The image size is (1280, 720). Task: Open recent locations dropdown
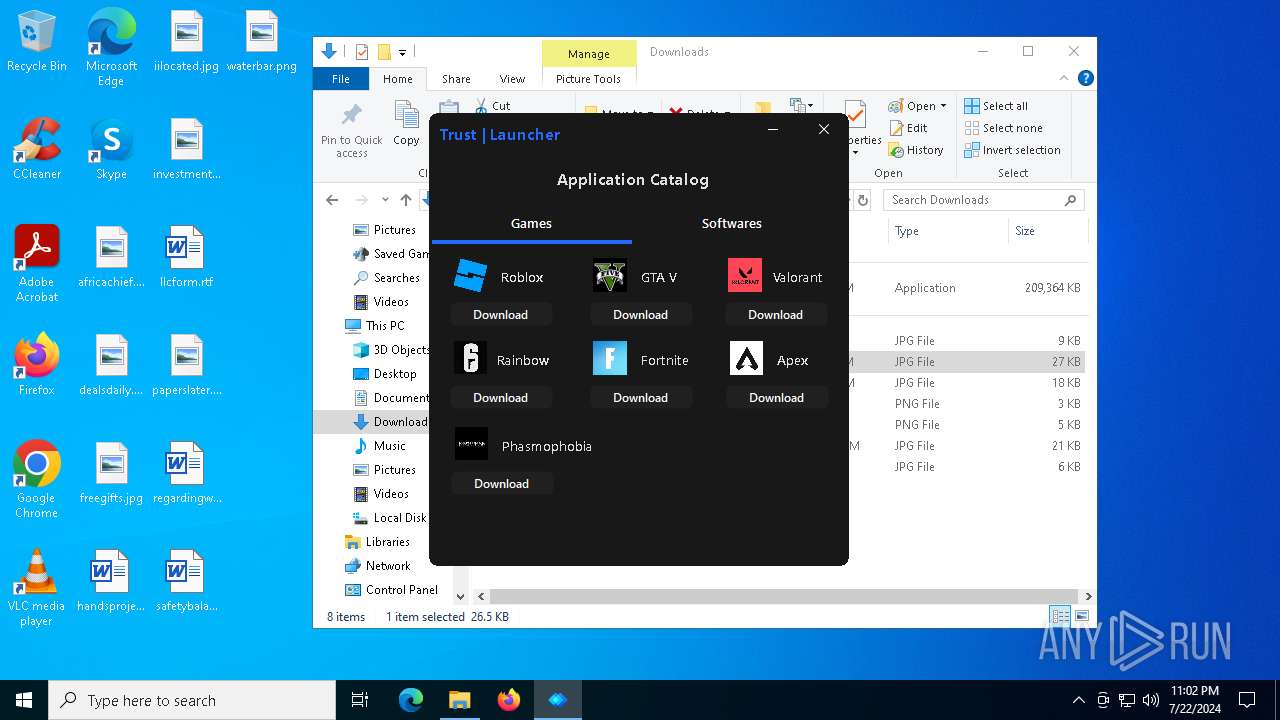[x=385, y=200]
